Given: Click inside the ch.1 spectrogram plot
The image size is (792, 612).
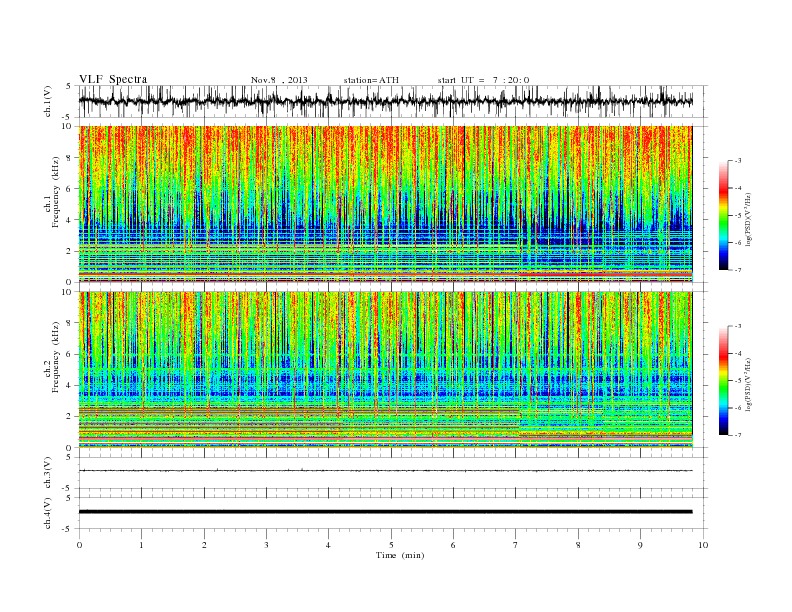Looking at the screenshot, I should tap(385, 204).
